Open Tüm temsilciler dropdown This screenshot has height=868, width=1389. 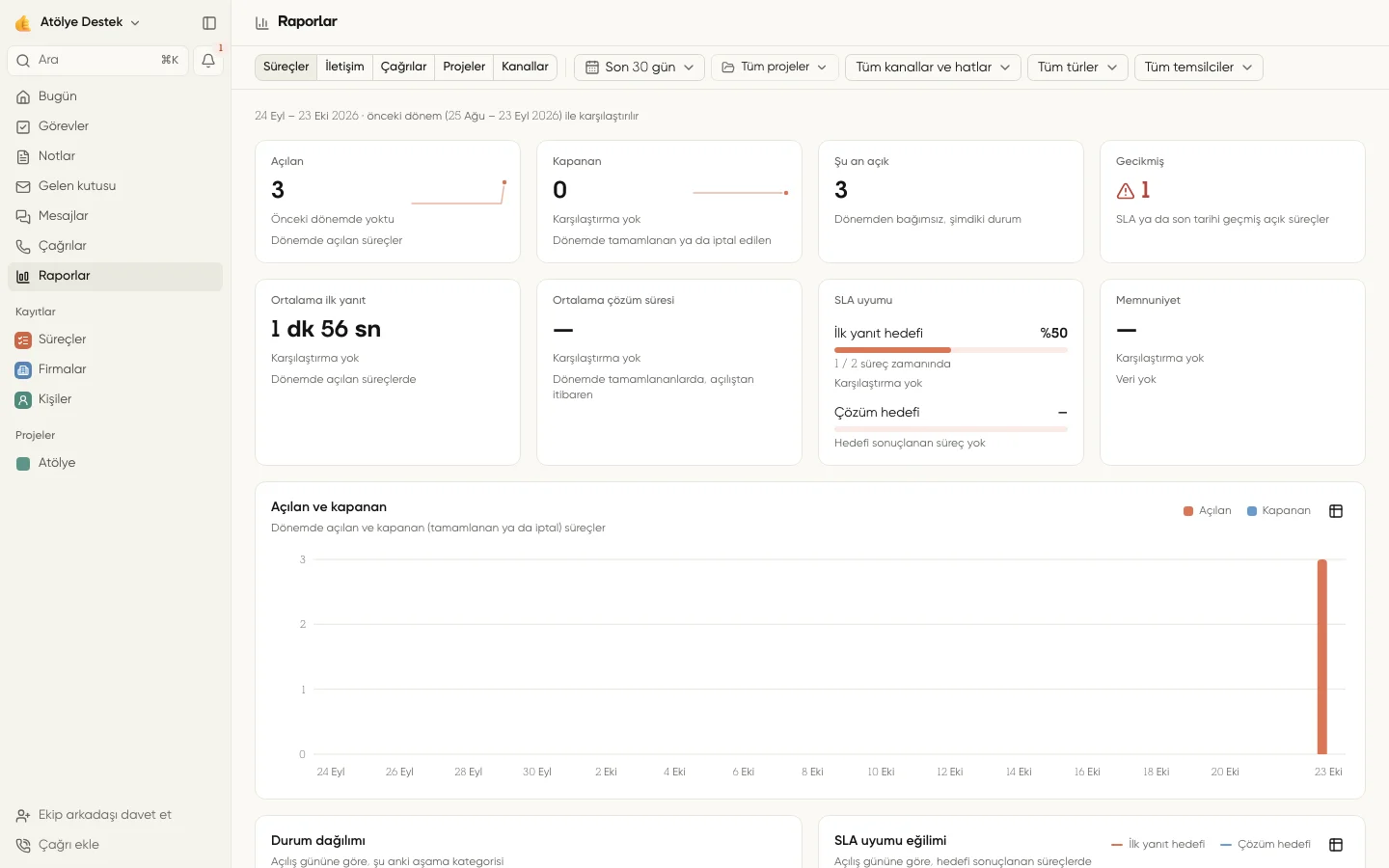1198,68
